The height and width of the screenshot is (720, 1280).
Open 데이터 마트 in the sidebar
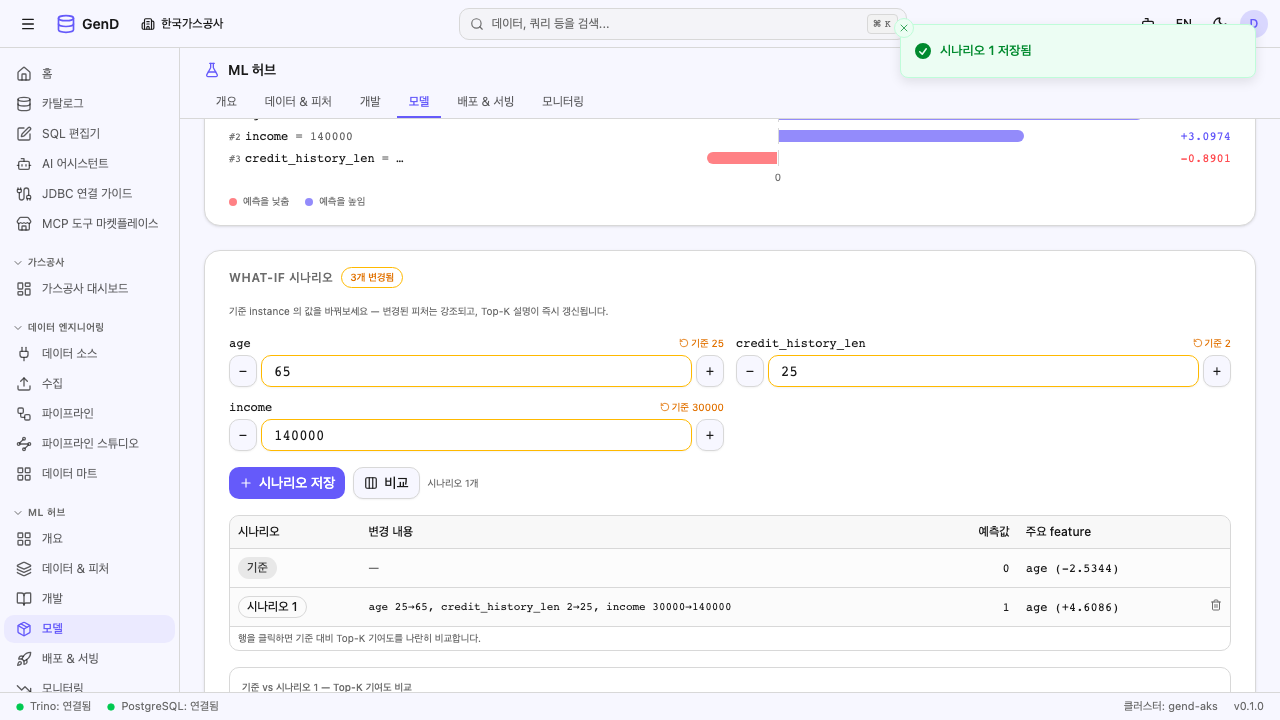pos(90,474)
